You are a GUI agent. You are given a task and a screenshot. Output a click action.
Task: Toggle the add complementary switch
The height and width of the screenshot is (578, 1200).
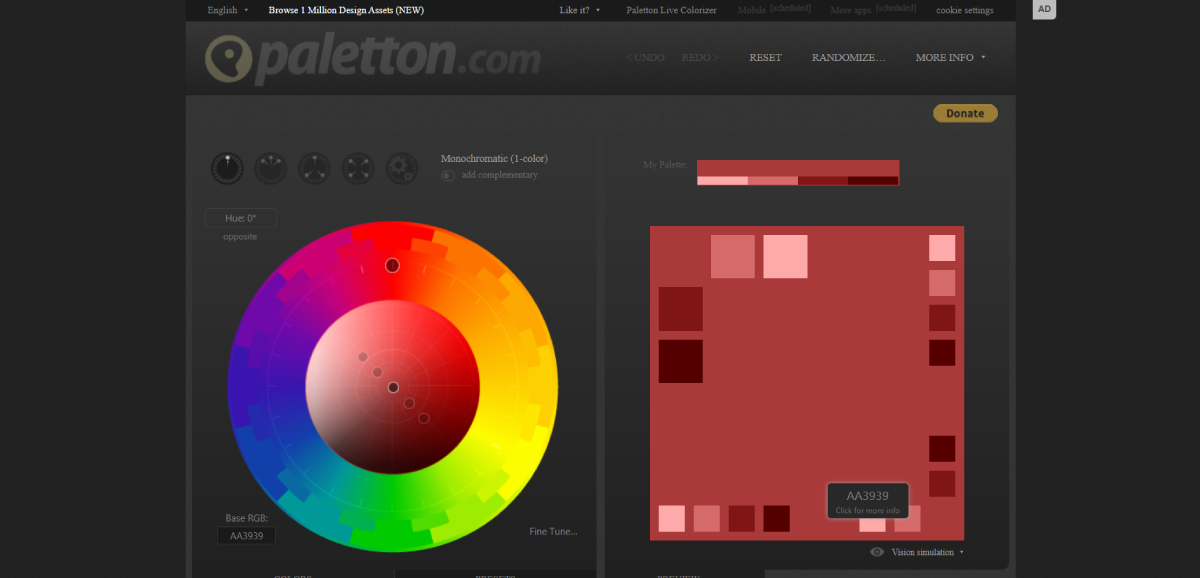[447, 176]
